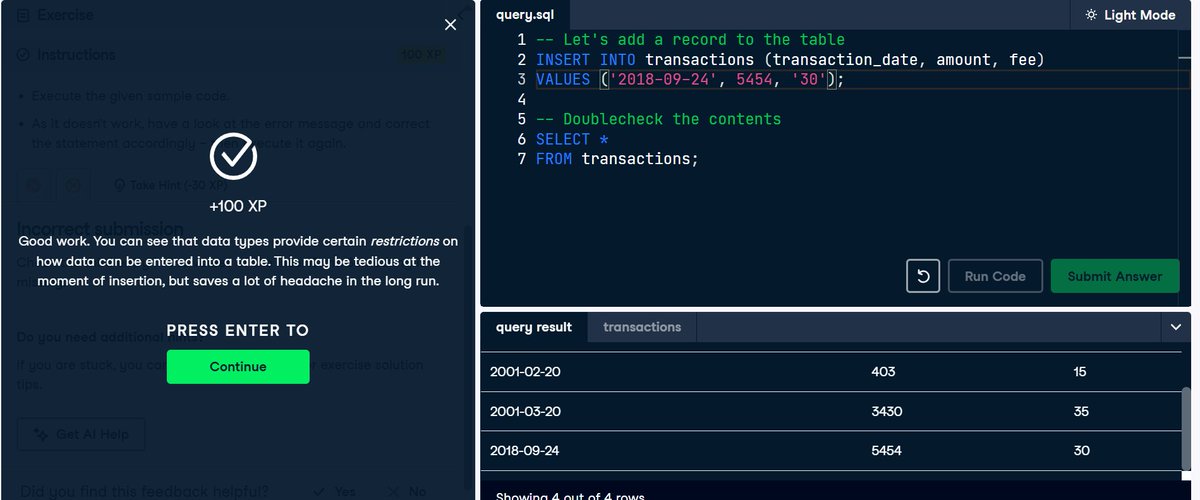Open the query result tab
Viewport: 1200px width, 500px height.
point(534,327)
